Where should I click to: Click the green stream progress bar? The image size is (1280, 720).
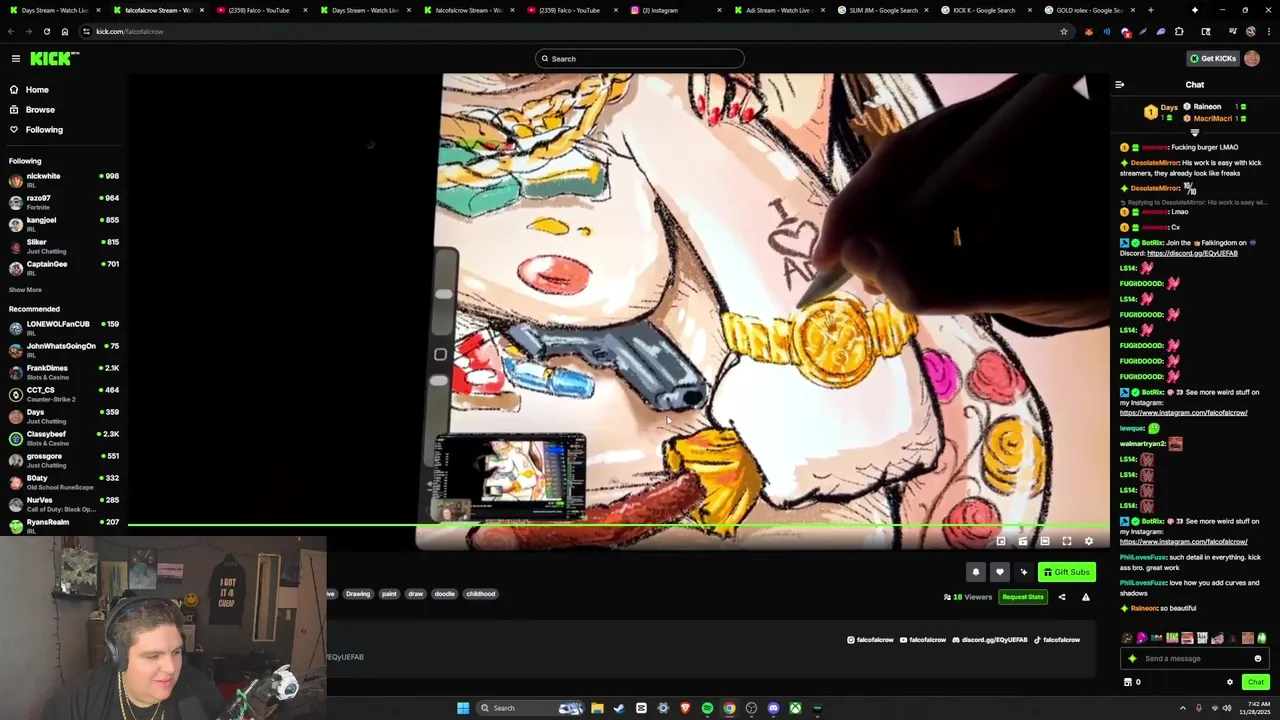pyautogui.click(x=618, y=525)
